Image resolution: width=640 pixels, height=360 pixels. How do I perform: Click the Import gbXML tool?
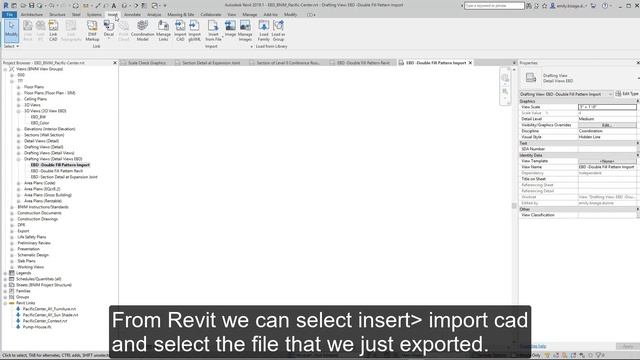(194, 31)
